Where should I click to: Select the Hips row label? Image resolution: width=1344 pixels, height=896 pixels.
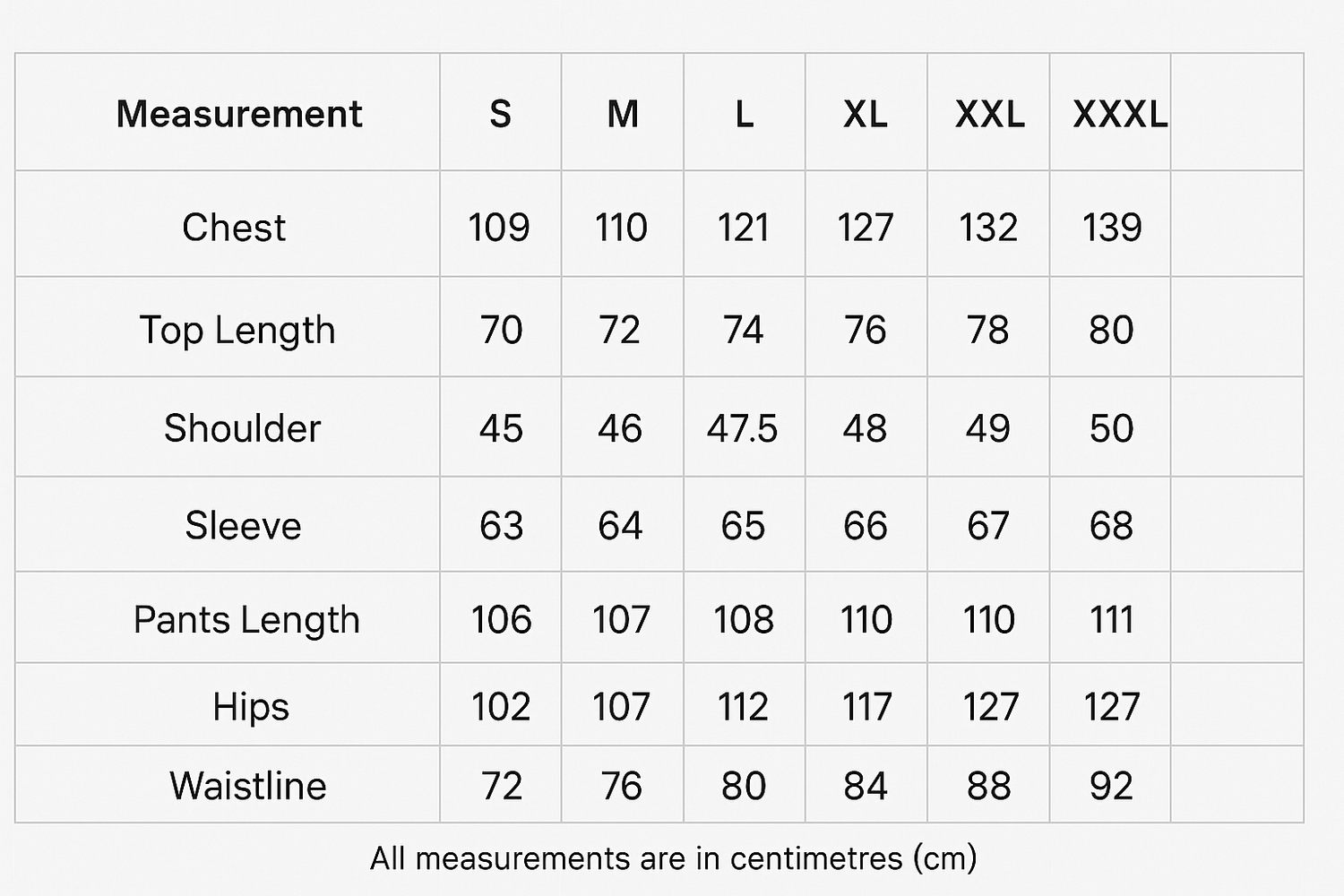coord(251,706)
